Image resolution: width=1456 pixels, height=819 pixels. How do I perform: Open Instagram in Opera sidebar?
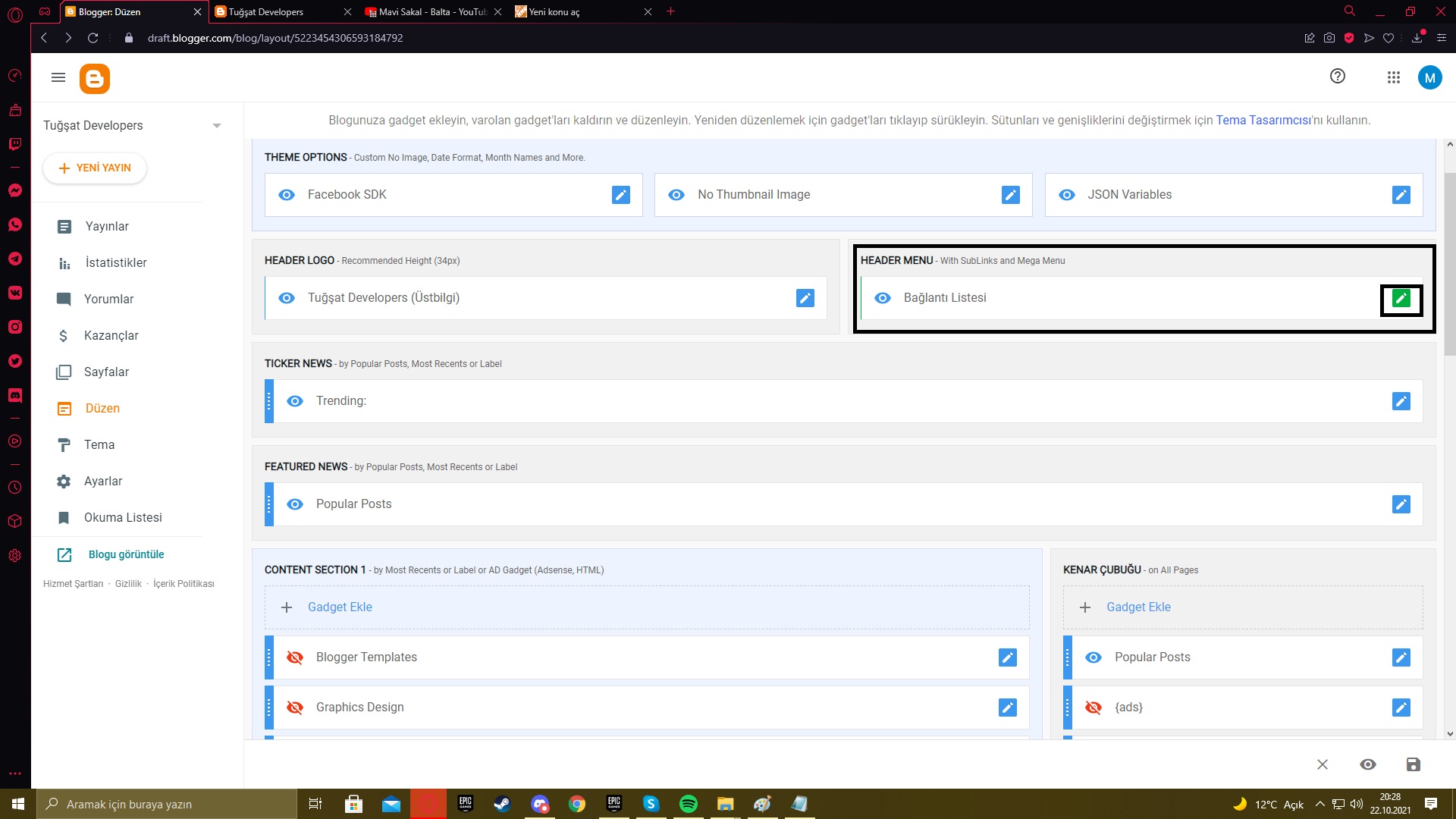pyautogui.click(x=15, y=327)
